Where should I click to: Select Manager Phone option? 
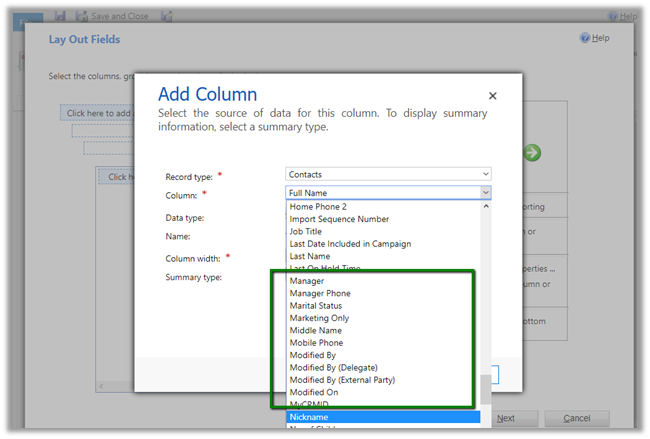(320, 293)
